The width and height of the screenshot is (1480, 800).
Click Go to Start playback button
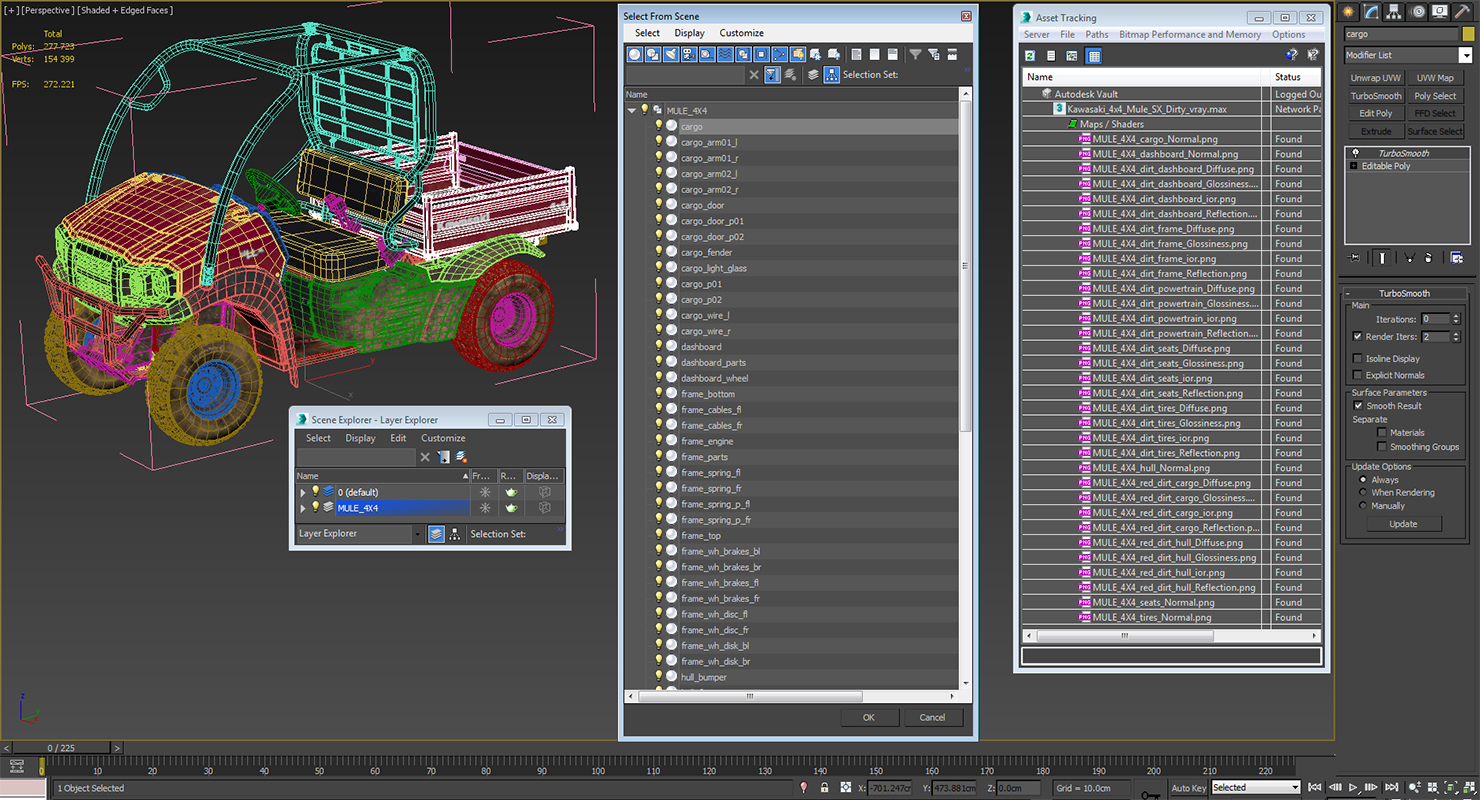click(1315, 788)
